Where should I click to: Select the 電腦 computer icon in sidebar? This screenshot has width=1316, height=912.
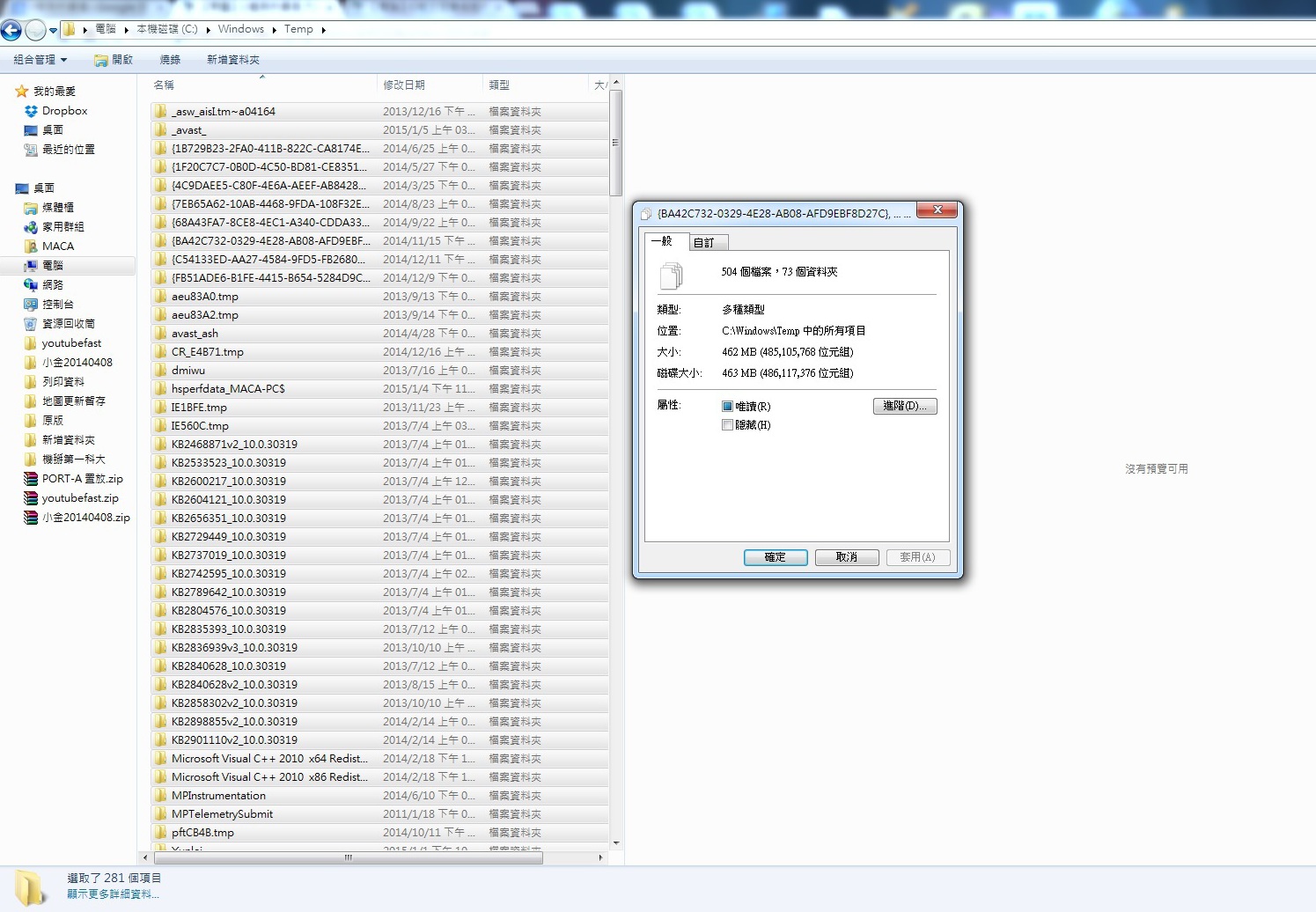pos(31,266)
